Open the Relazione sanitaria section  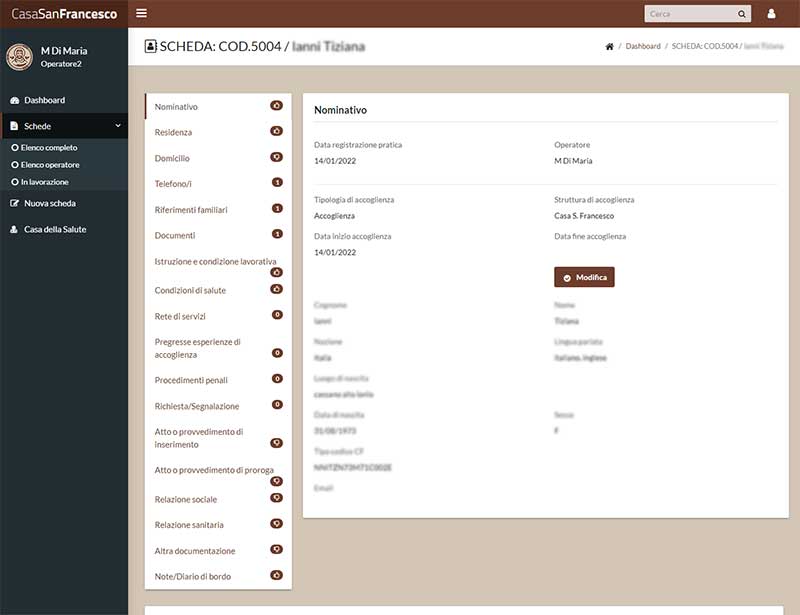(218, 525)
